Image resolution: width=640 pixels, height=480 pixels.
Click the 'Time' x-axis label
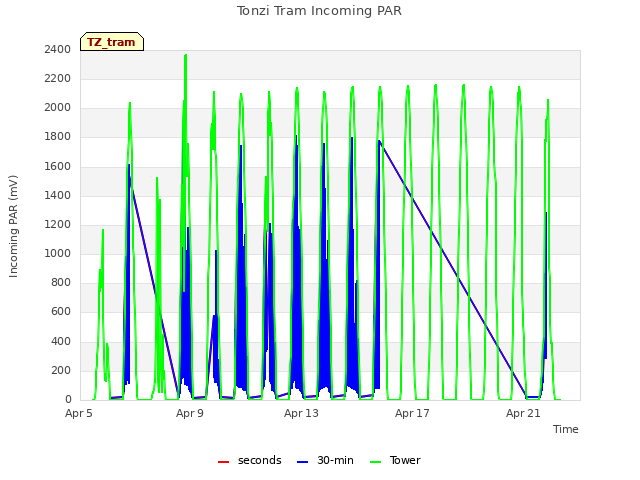(565, 429)
